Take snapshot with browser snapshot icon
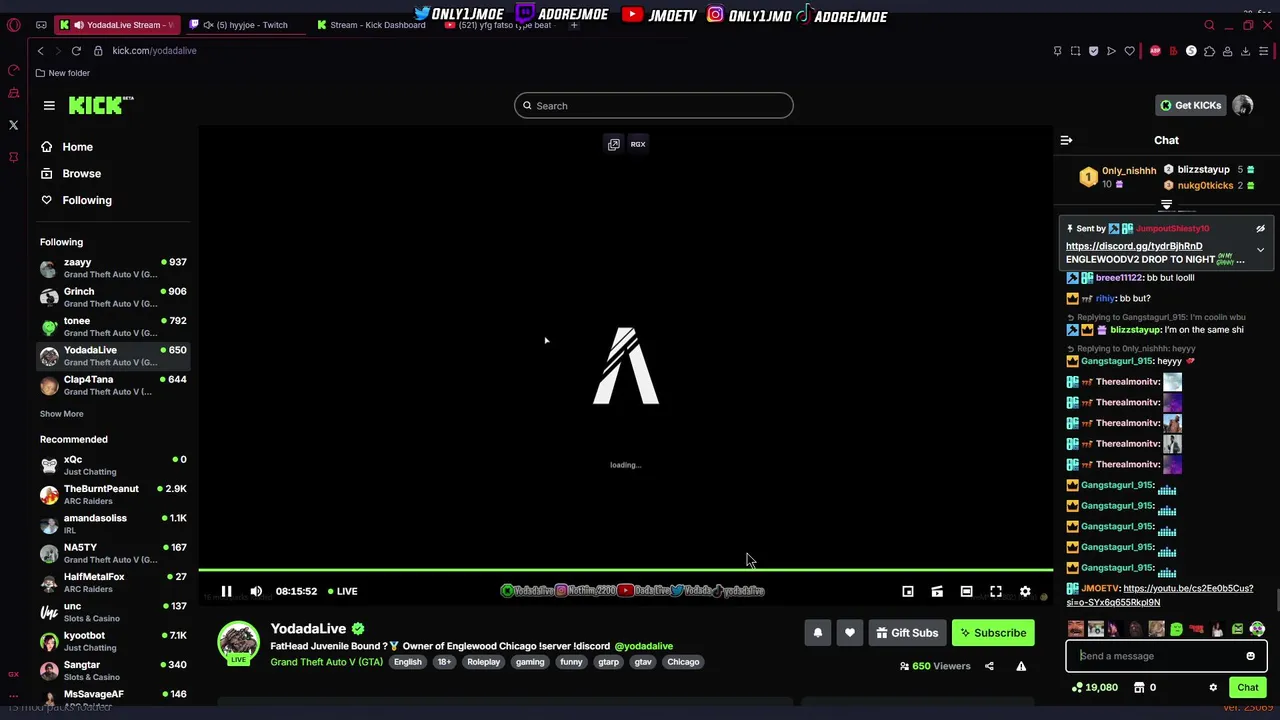This screenshot has height=720, width=1280. (1075, 51)
